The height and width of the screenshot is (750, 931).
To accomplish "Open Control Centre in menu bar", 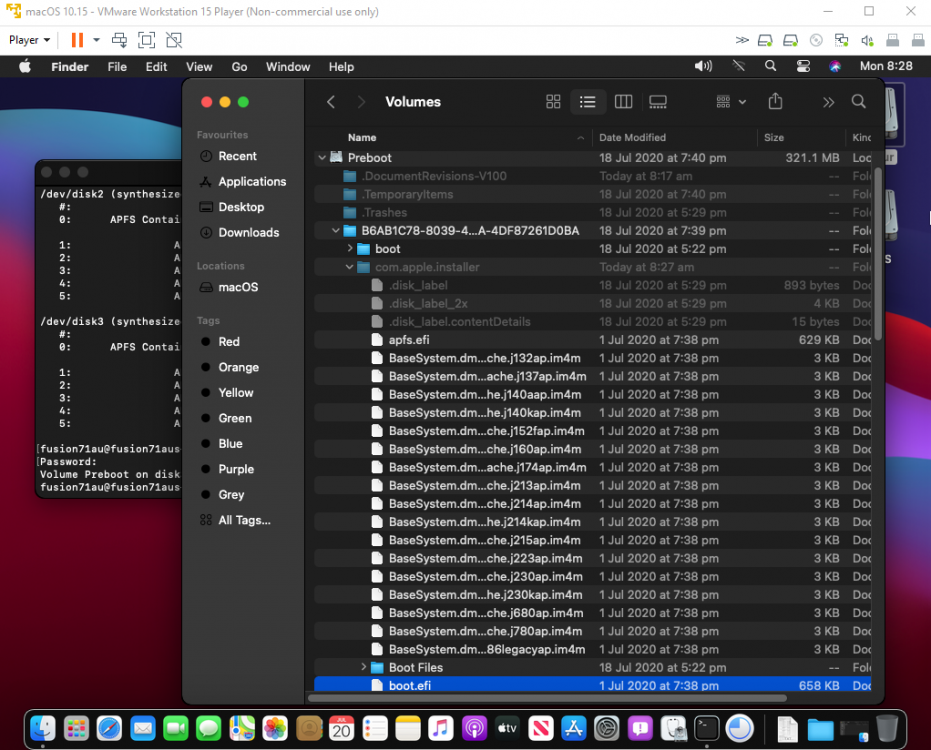I will [x=803, y=66].
